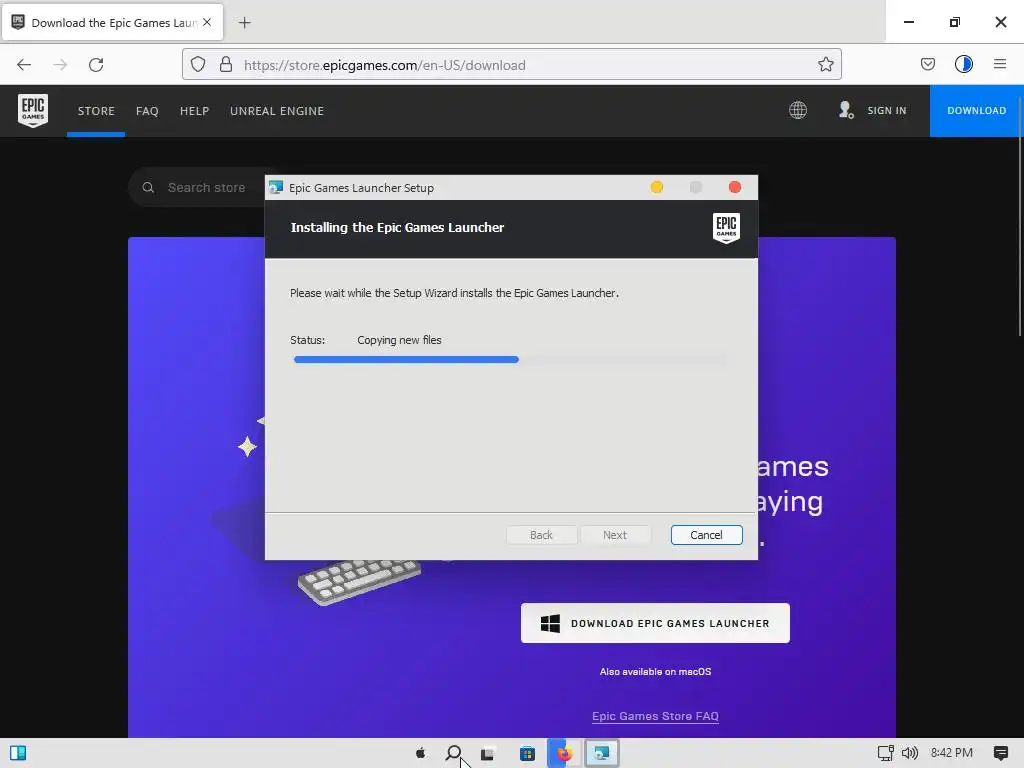This screenshot has height=768, width=1024.
Task: Focus the Search store field
Action: [x=206, y=187]
